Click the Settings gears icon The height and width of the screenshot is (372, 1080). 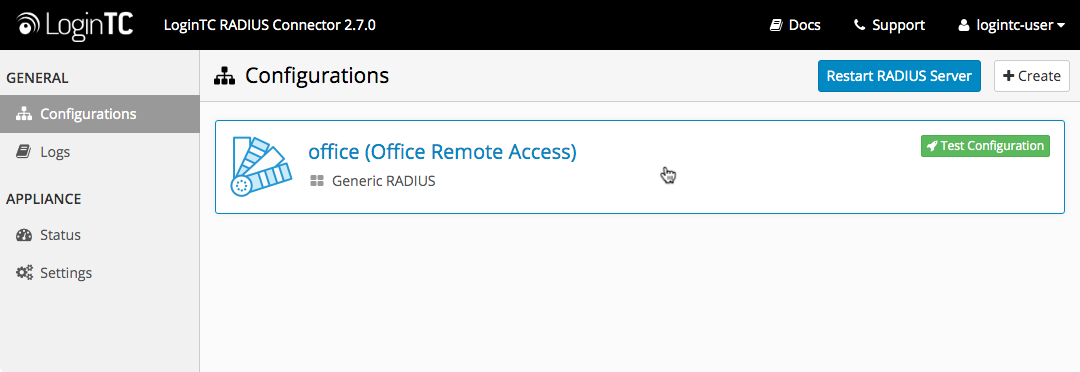[24, 273]
